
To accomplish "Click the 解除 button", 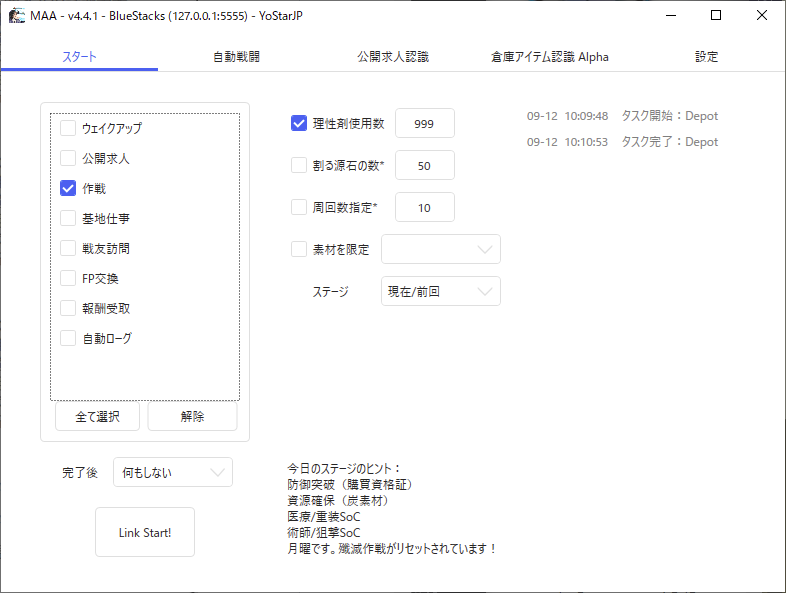I will point(192,417).
